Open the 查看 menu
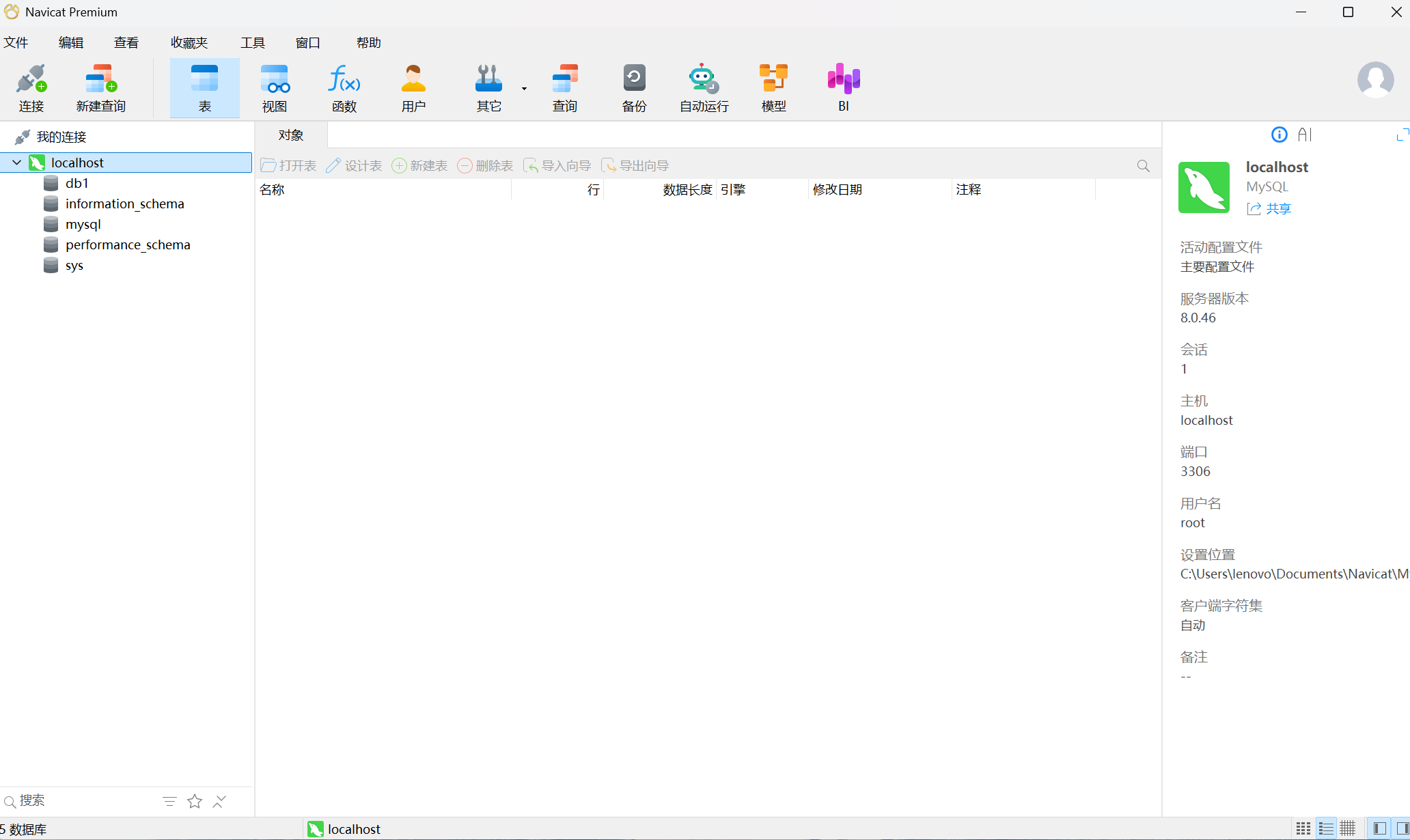 [126, 42]
